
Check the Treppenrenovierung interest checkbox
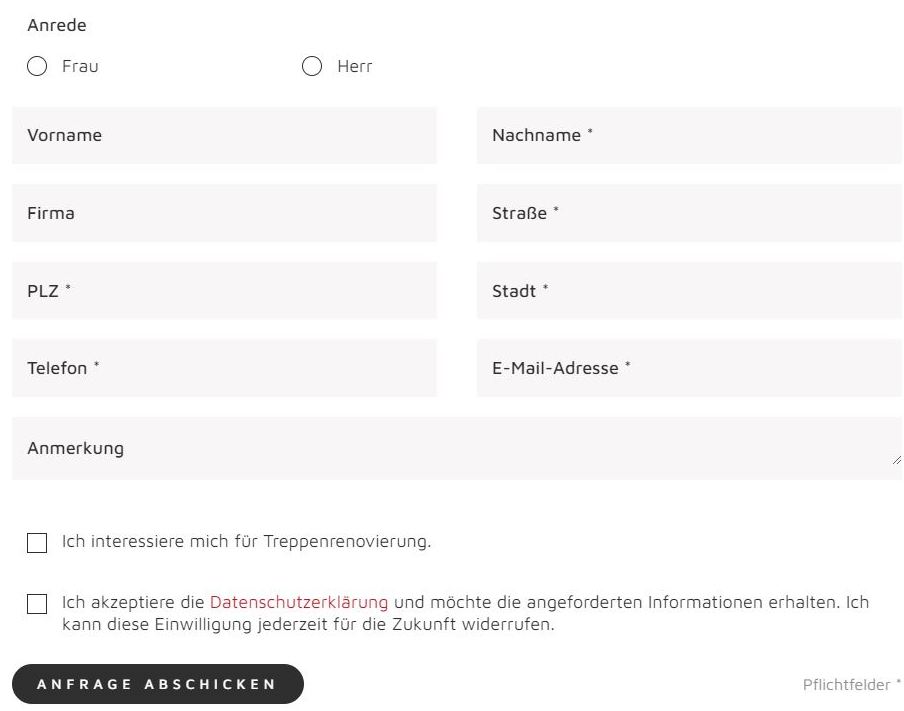(x=37, y=543)
